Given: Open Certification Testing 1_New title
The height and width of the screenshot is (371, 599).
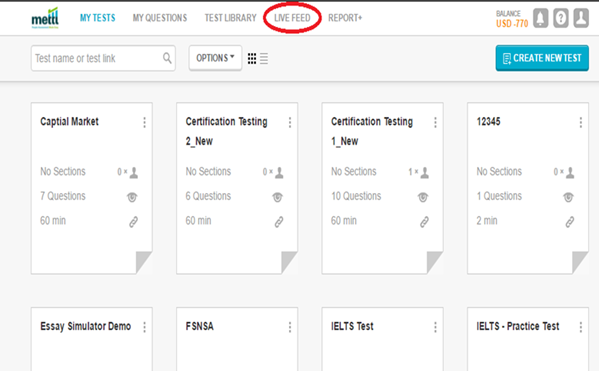Looking at the screenshot, I should point(372,131).
